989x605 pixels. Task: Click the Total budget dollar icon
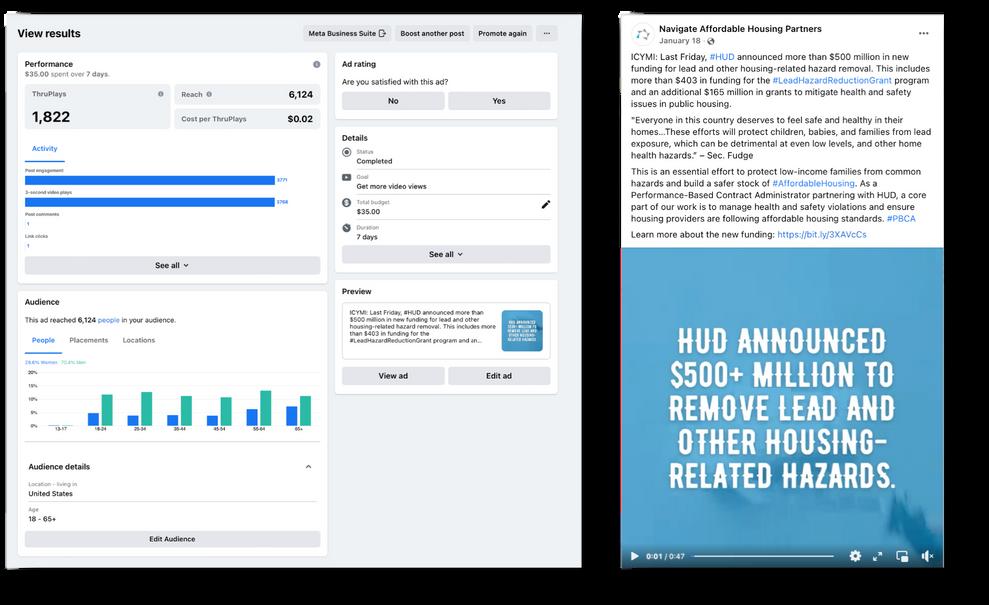tap(346, 203)
